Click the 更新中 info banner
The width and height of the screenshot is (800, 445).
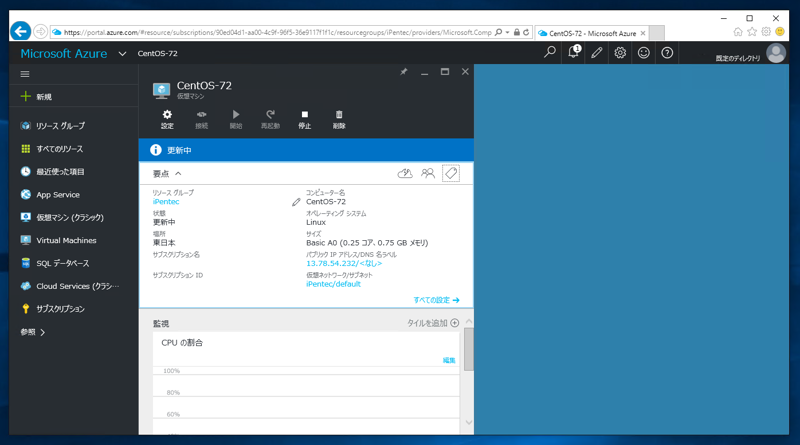[x=306, y=150]
